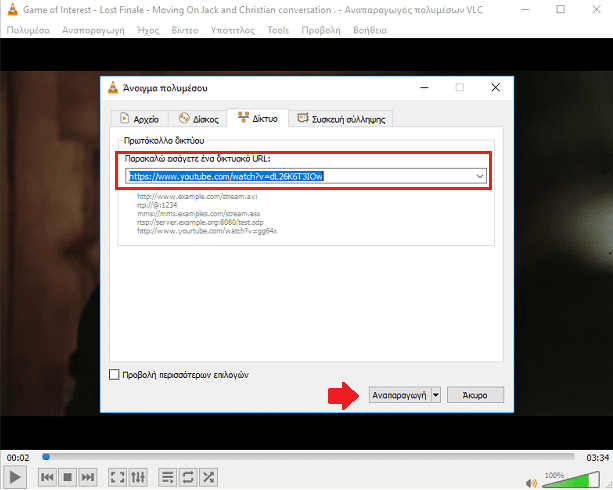Switch to the Δίσκος tab
613x490 pixels.
[x=198, y=119]
